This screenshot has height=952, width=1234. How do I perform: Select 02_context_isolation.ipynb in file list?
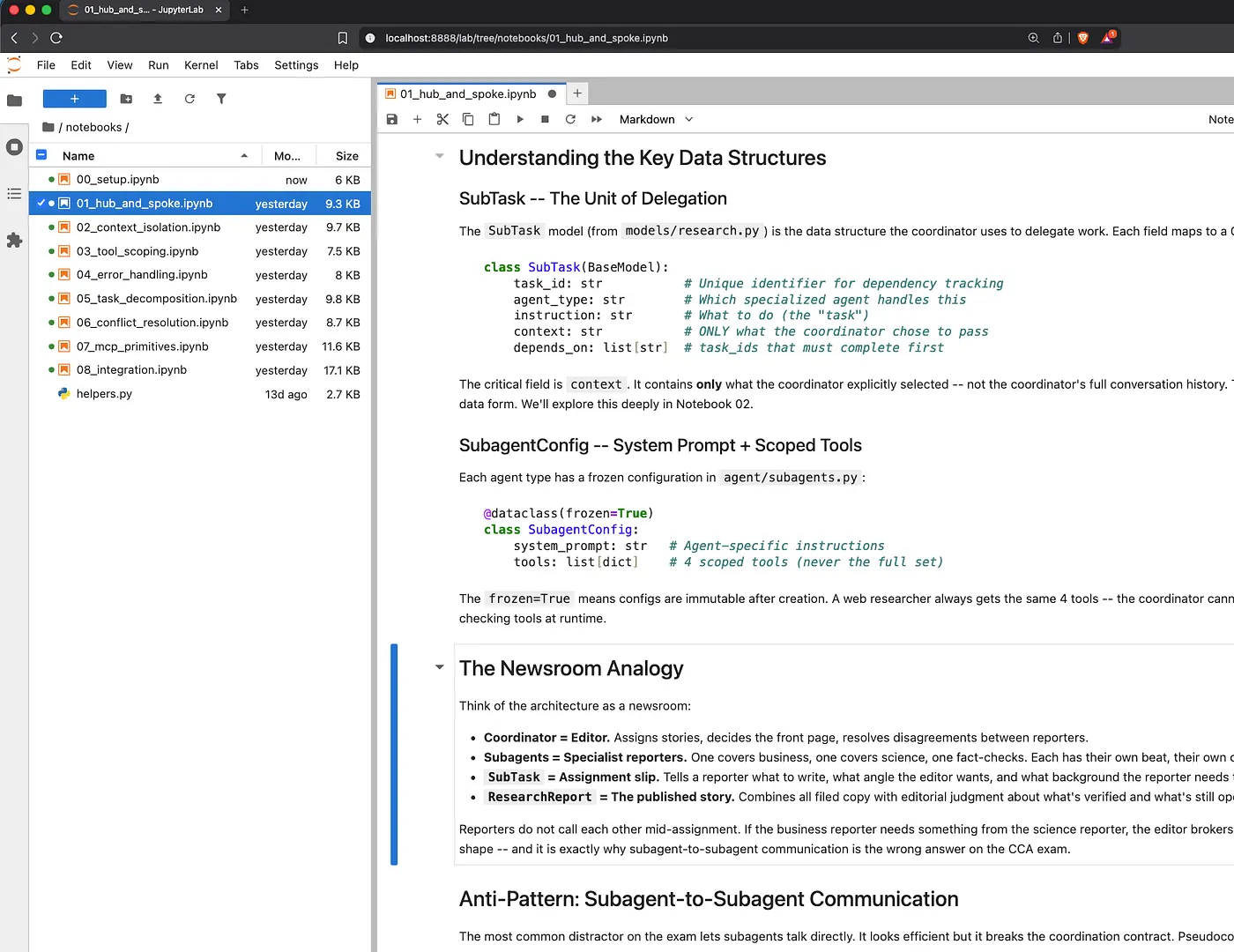point(200,227)
